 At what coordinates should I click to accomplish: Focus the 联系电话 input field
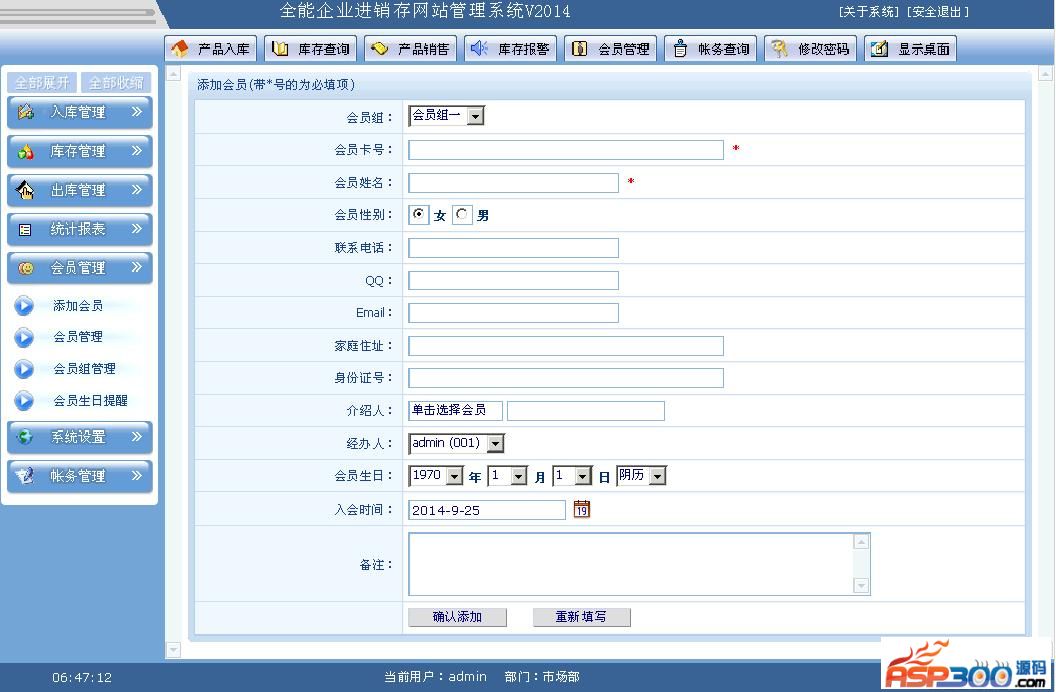(513, 248)
